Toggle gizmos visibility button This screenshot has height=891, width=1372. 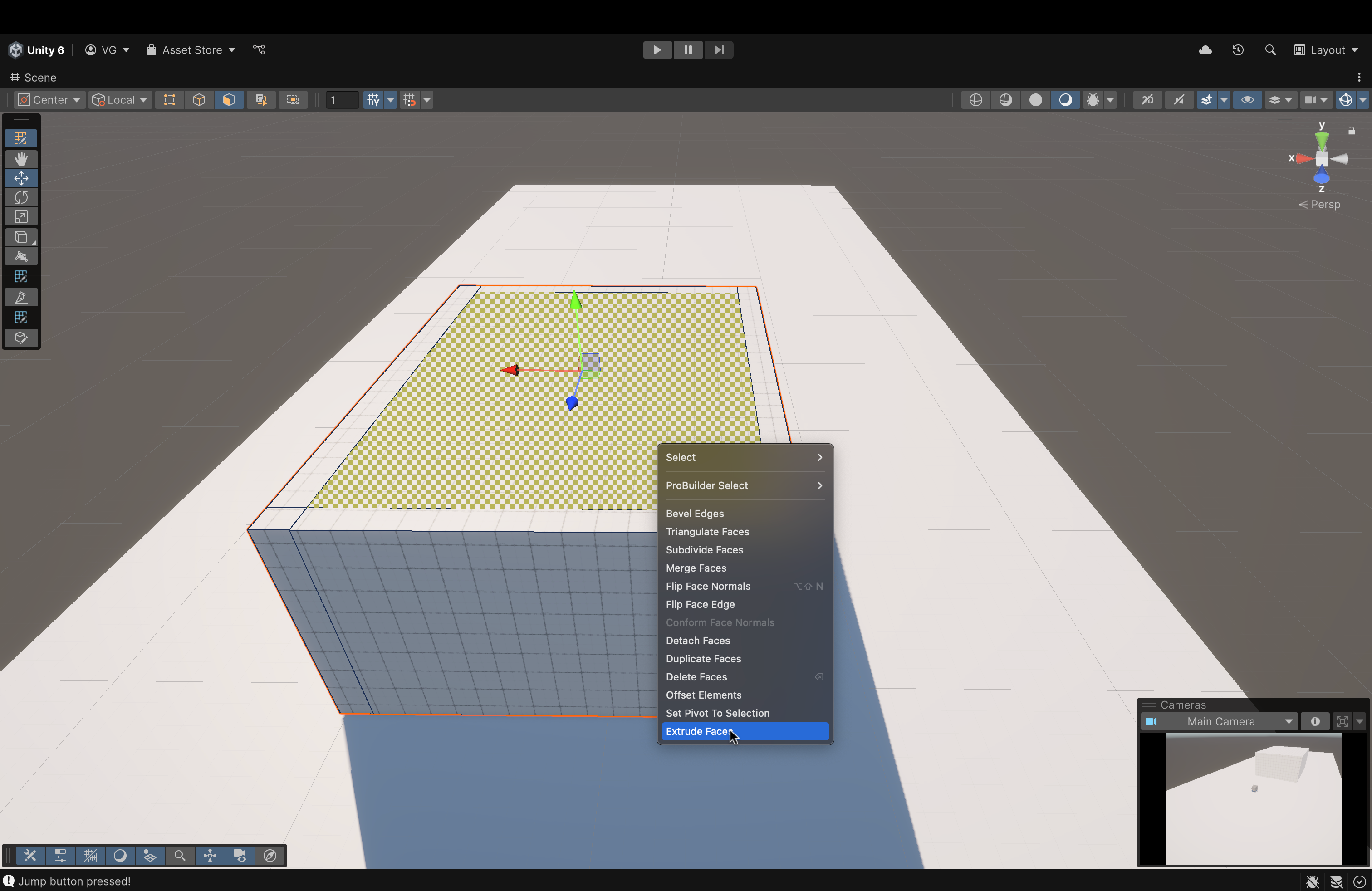tap(1346, 100)
